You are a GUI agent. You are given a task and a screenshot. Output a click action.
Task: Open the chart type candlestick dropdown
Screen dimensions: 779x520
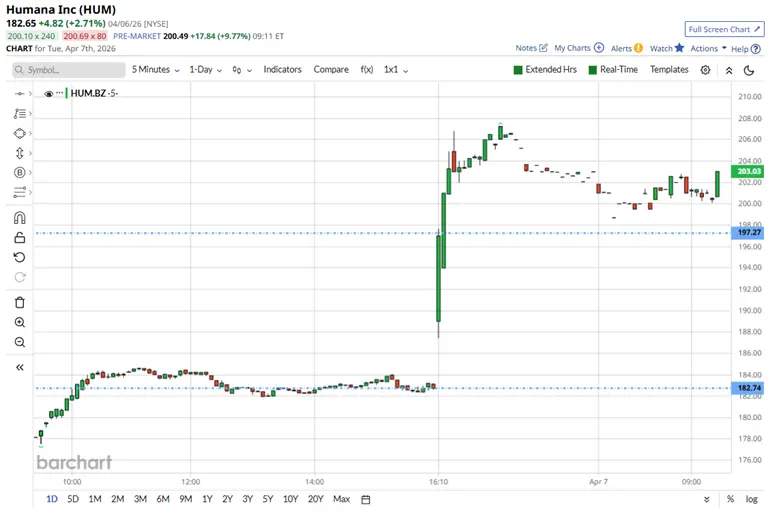[242, 70]
